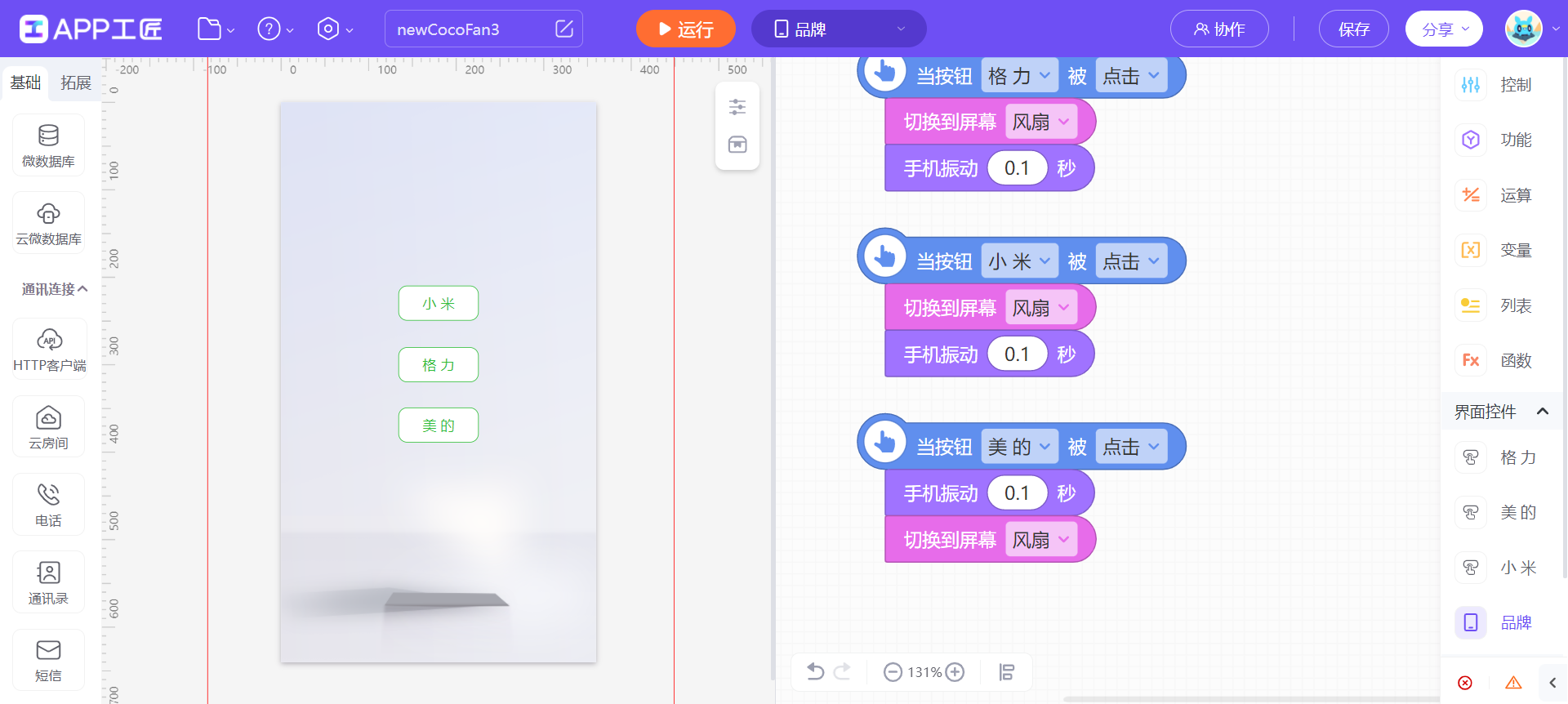Open the 美的 button-name dropdown in block
This screenshot has height=704, width=1568.
[1019, 447]
